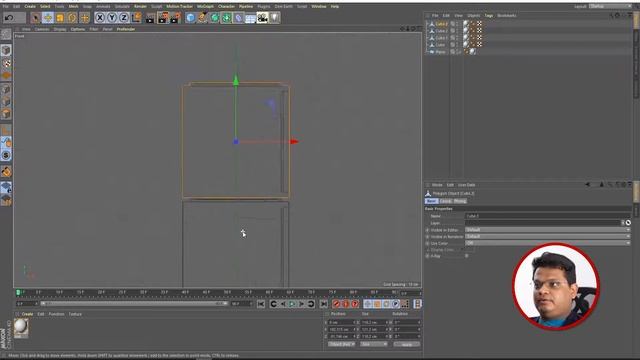Open viewport ProRender menu
This screenshot has height=360, width=640.
click(126, 29)
